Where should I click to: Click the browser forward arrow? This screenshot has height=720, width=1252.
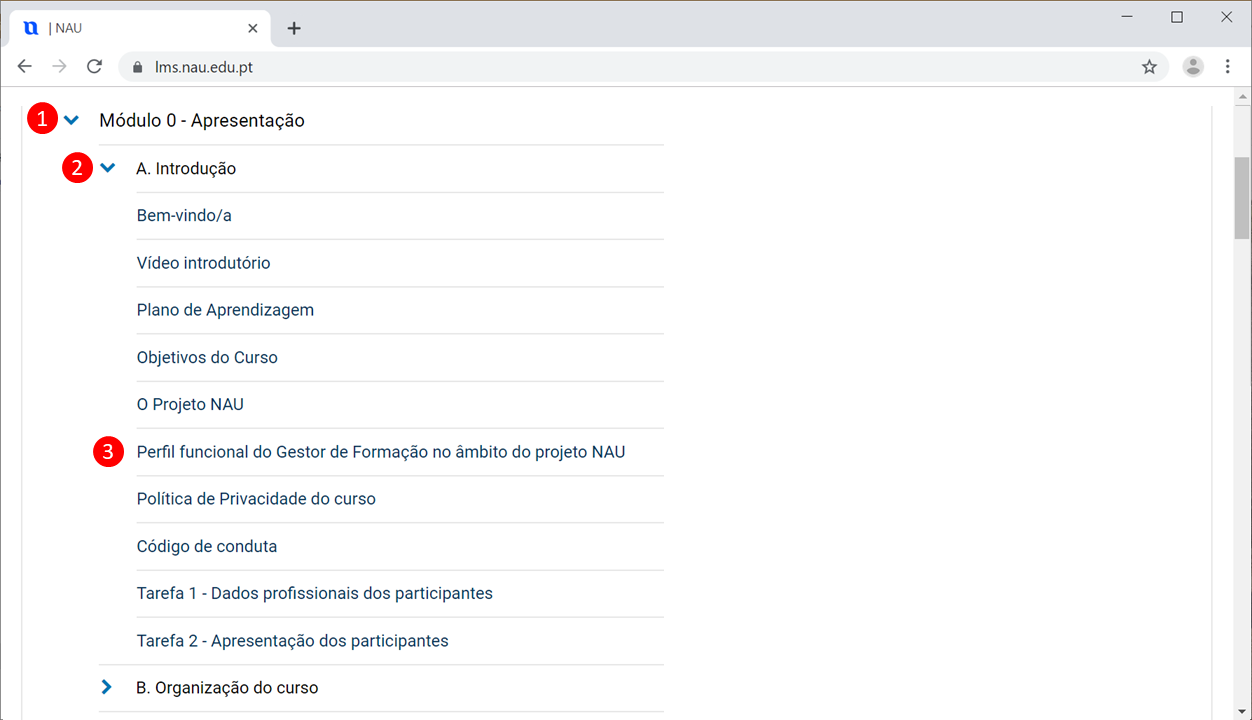[x=60, y=67]
